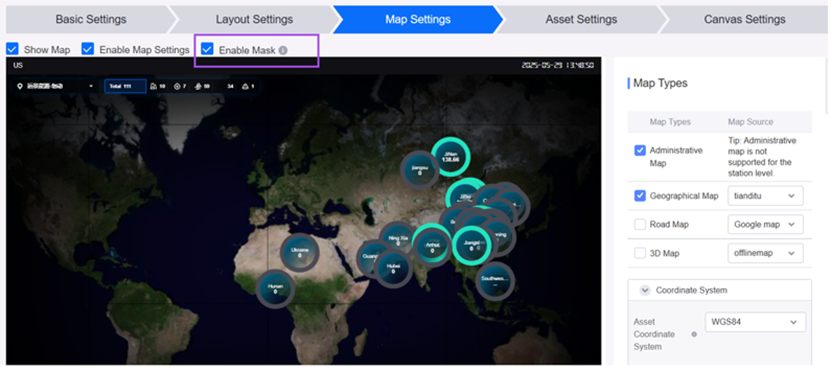The width and height of the screenshot is (831, 371).
Task: Open the WGS84 coordinate system dropdown
Action: click(756, 322)
